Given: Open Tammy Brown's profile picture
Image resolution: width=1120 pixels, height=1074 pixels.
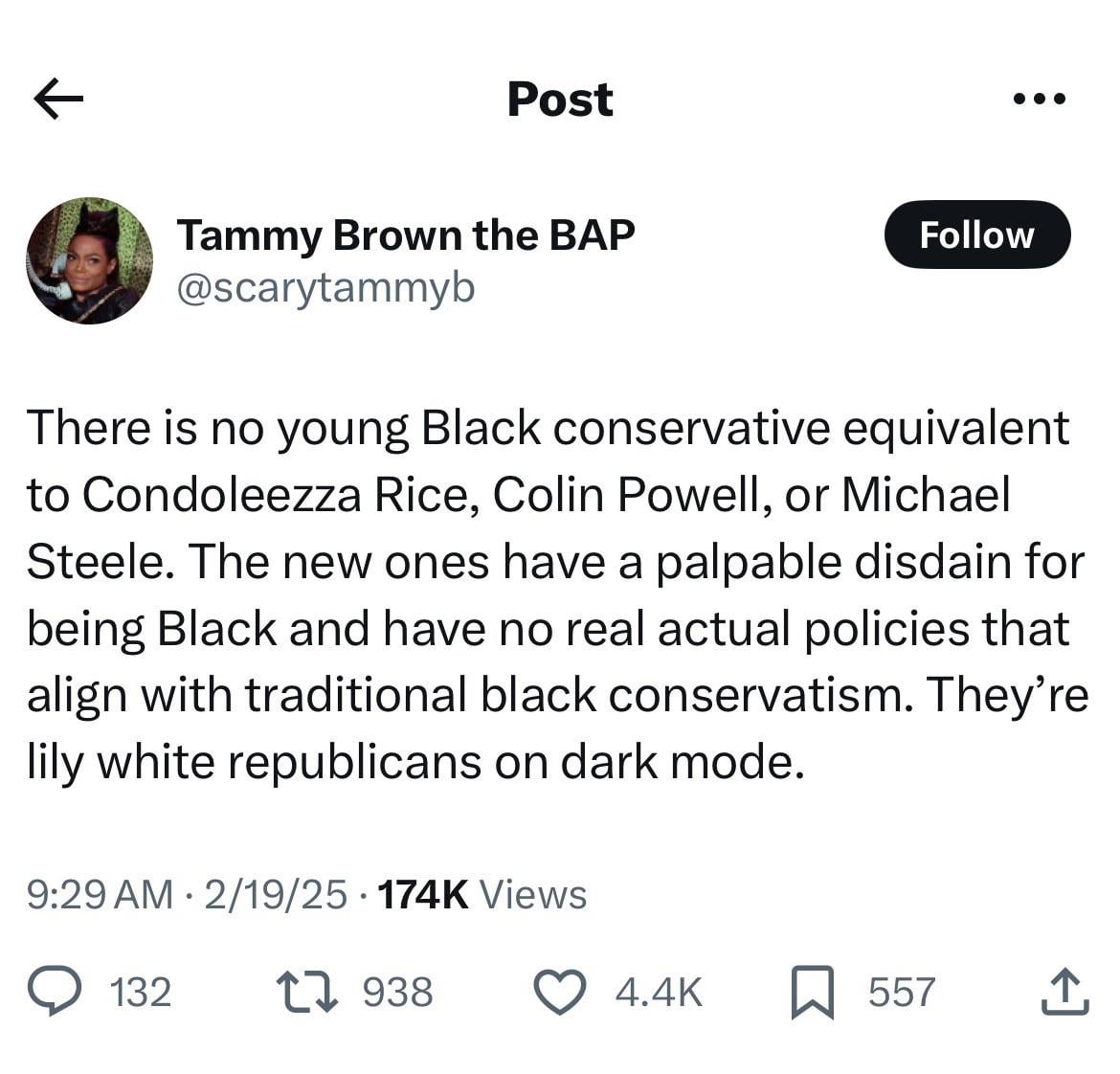Looking at the screenshot, I should coord(89,260).
